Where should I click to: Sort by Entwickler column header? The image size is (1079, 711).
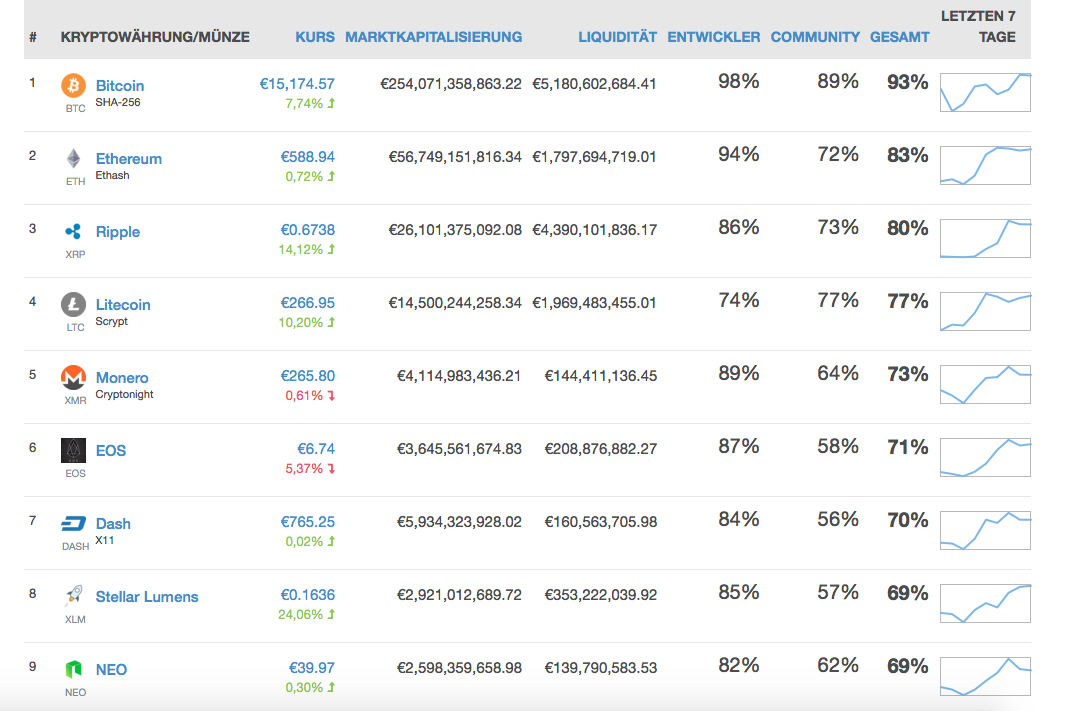click(714, 37)
